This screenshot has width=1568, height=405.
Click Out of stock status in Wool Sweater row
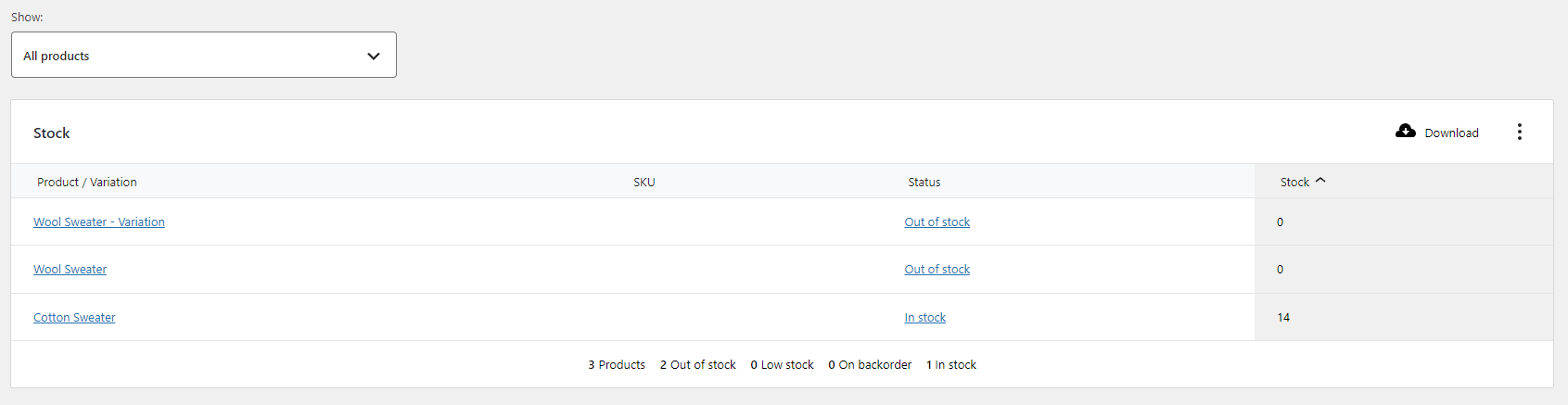(x=937, y=270)
